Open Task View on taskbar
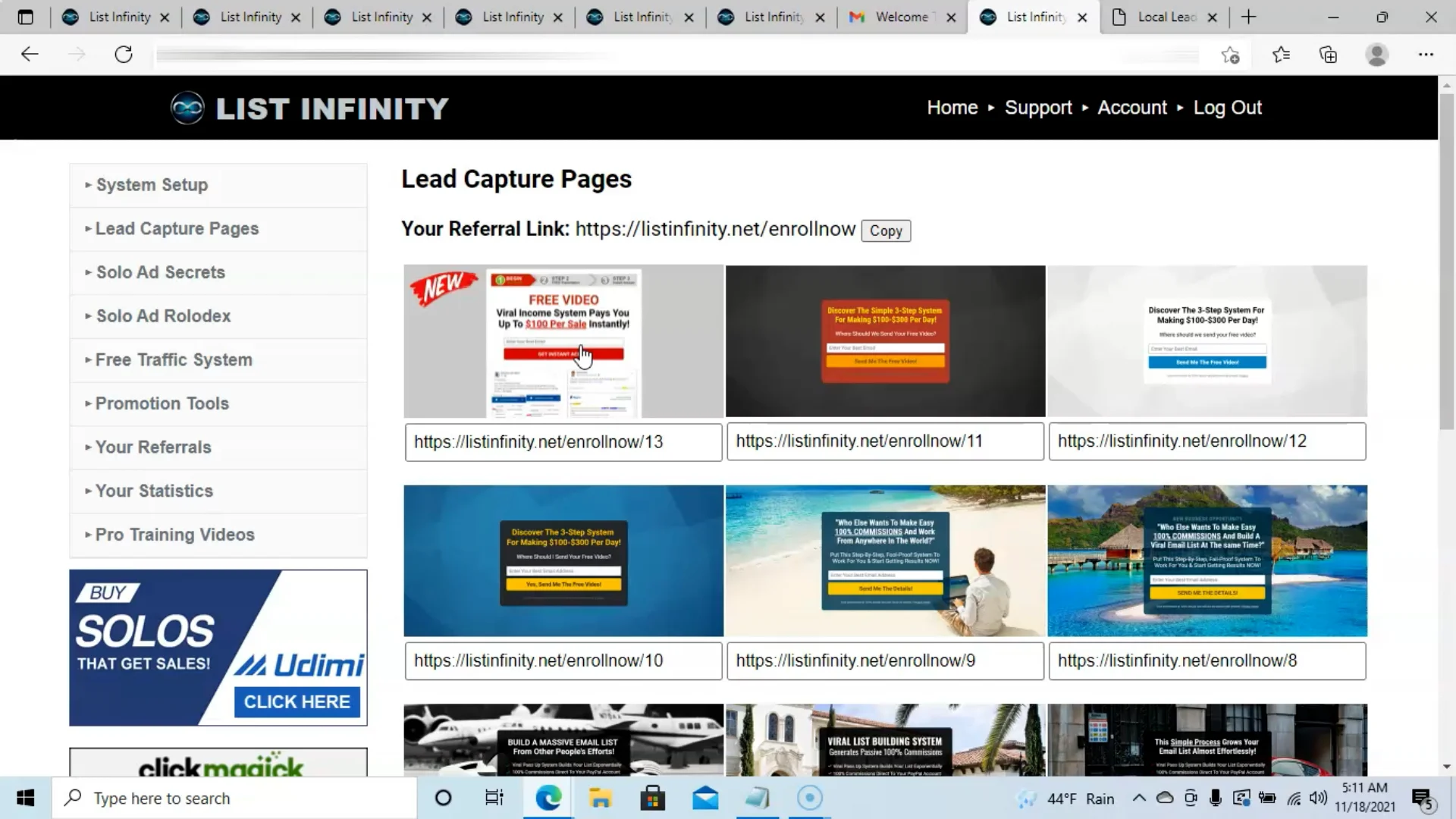 (x=494, y=798)
